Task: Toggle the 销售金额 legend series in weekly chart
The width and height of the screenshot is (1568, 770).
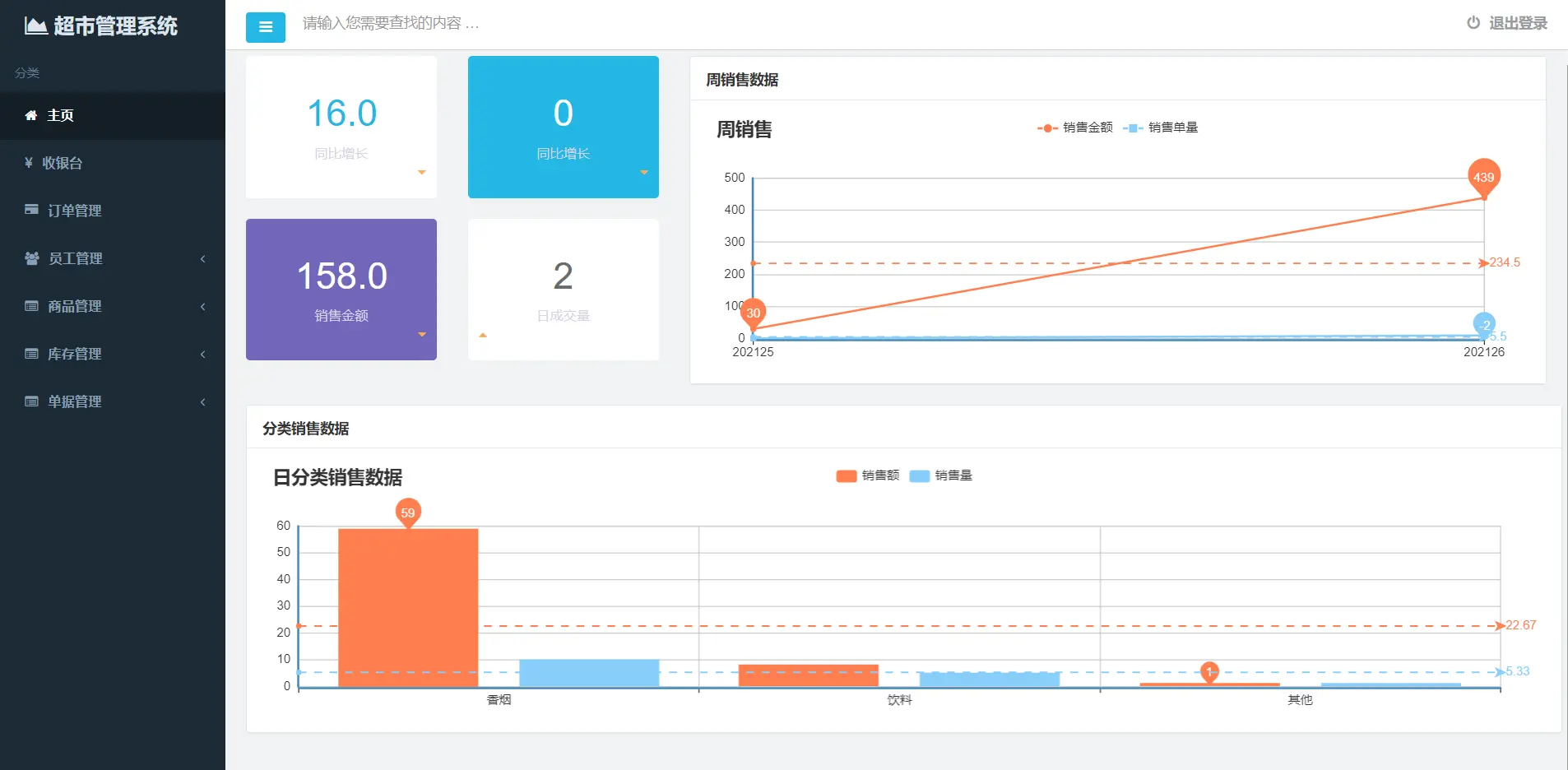Action: (1074, 128)
